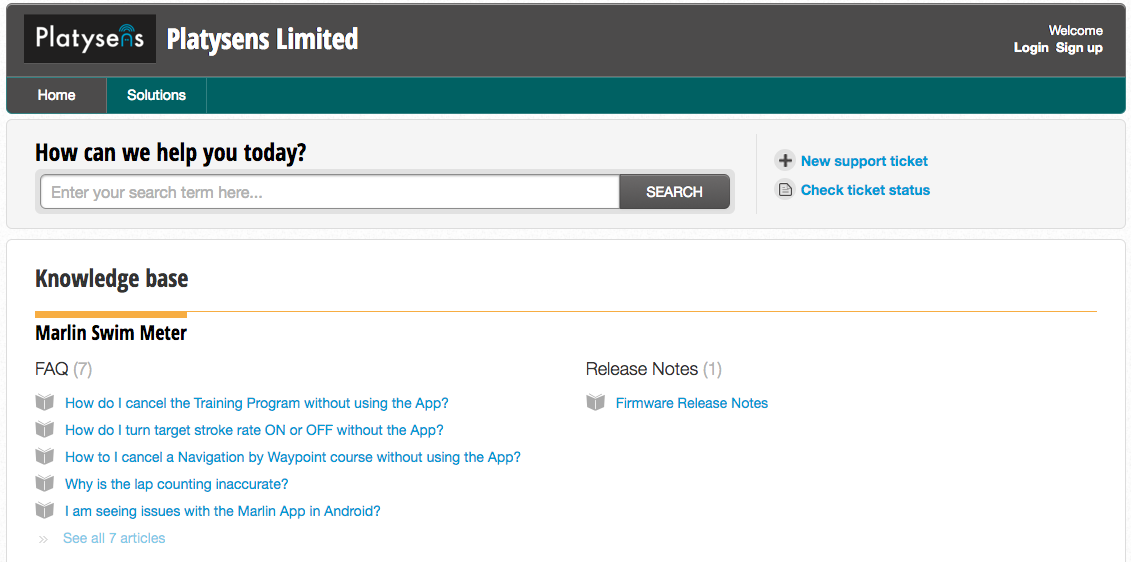The width and height of the screenshot is (1131, 562).
Task: Open New support ticket link
Action: 864,161
